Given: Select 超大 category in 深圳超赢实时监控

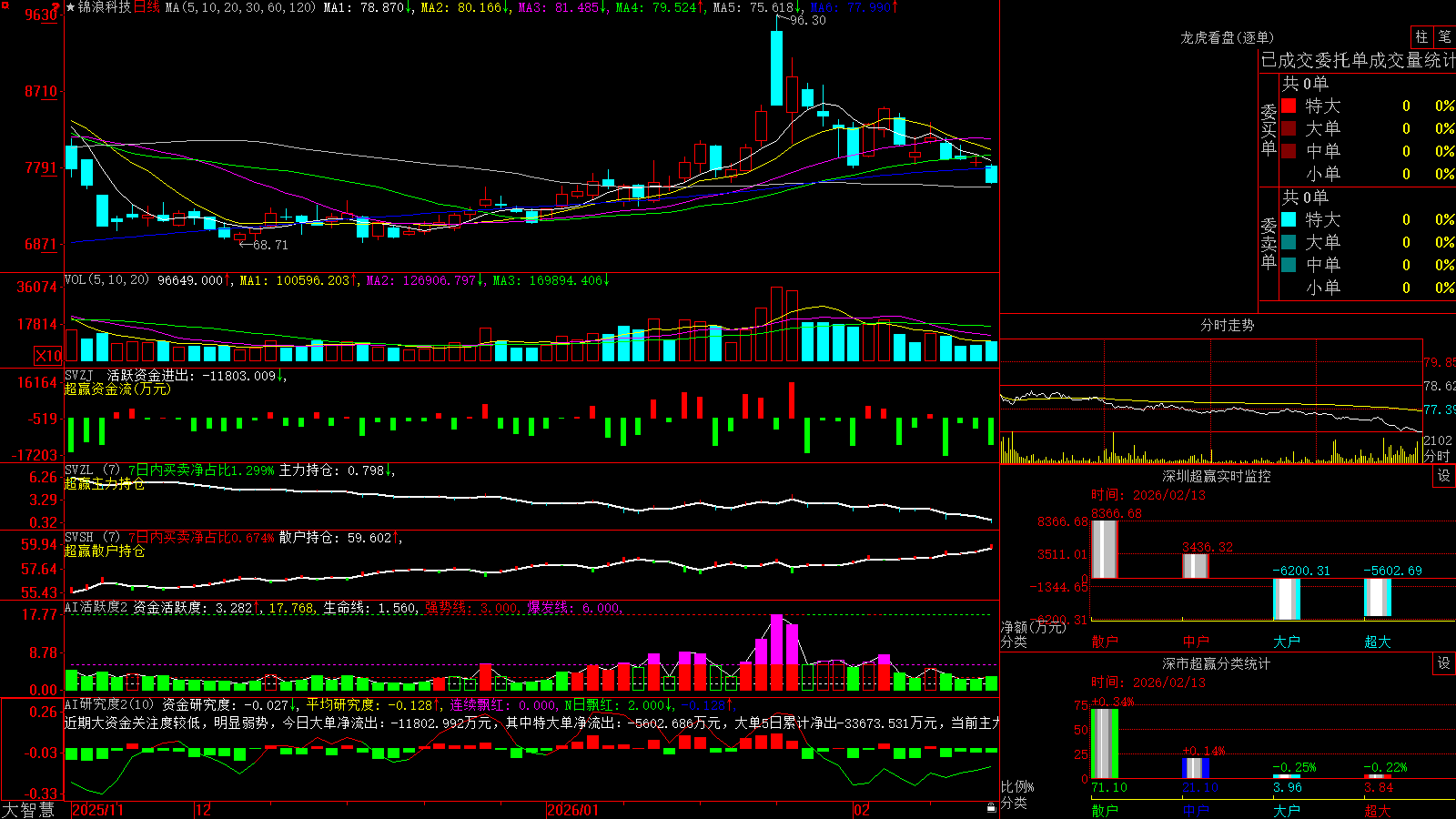Looking at the screenshot, I should click(1378, 642).
